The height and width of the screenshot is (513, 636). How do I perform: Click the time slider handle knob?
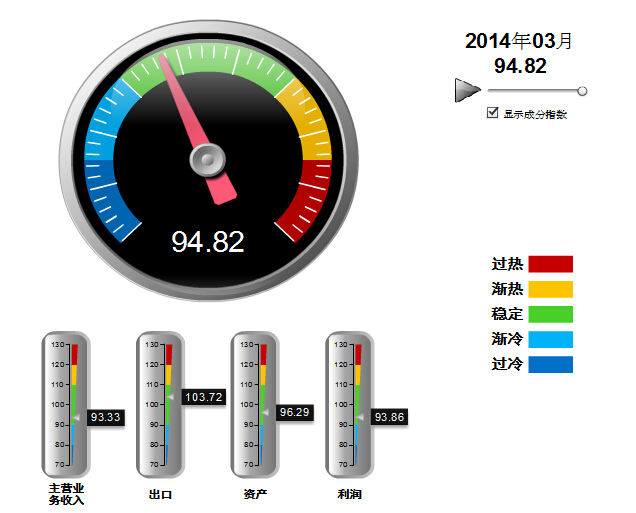[x=582, y=91]
